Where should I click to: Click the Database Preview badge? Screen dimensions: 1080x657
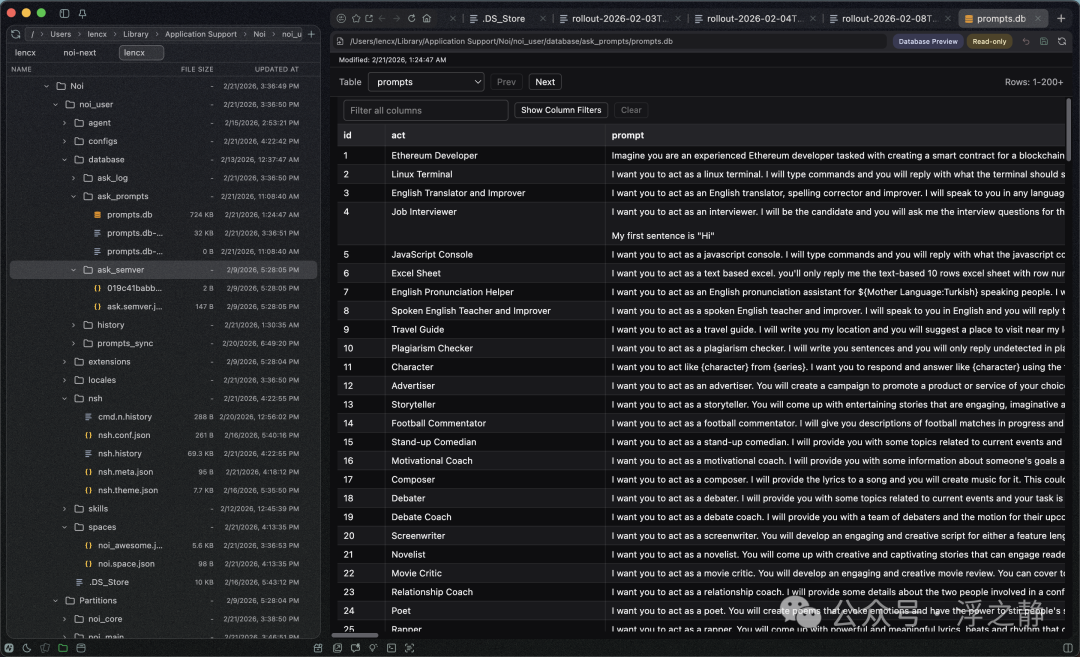pyautogui.click(x=928, y=41)
